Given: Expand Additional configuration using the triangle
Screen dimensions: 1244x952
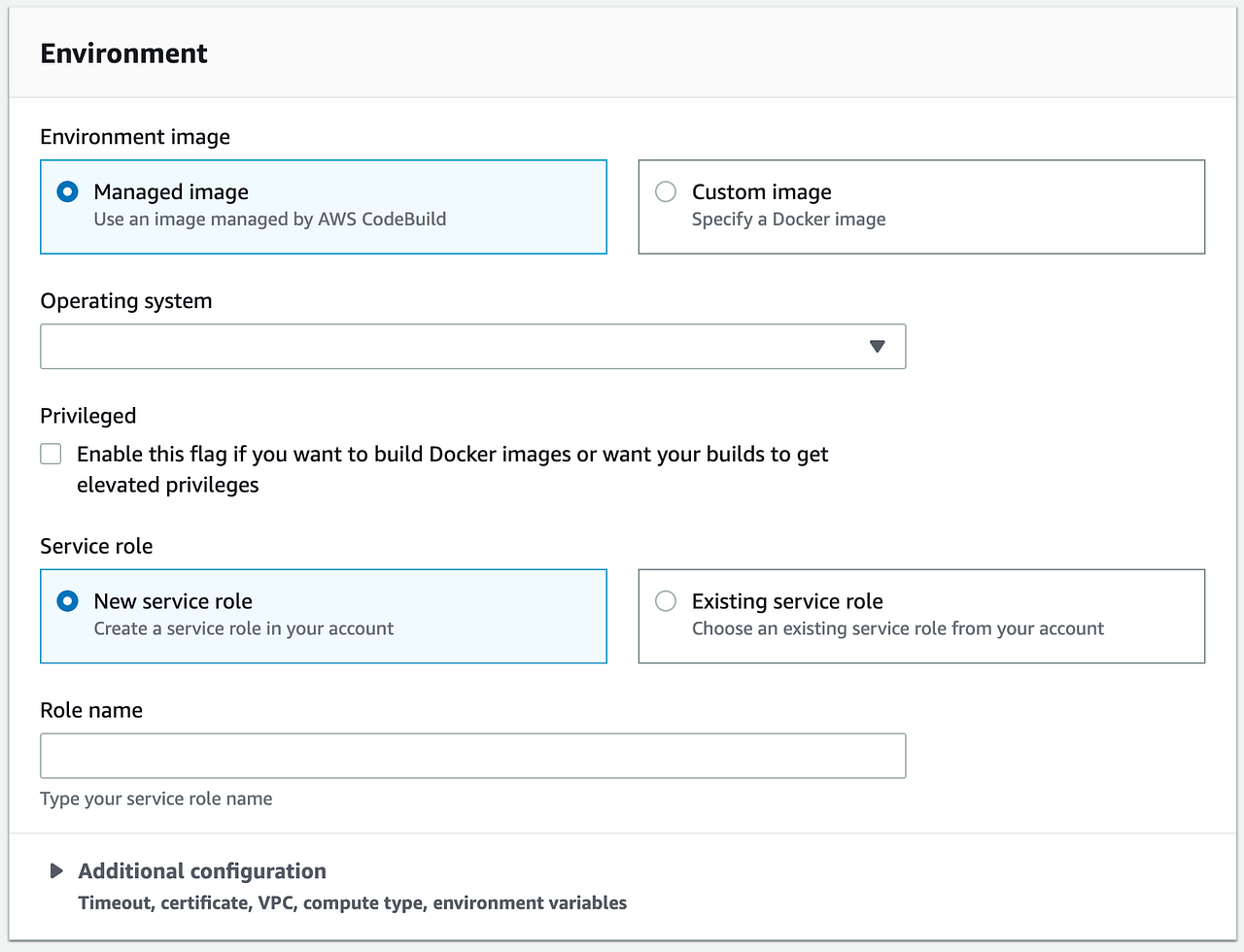Looking at the screenshot, I should (56, 870).
